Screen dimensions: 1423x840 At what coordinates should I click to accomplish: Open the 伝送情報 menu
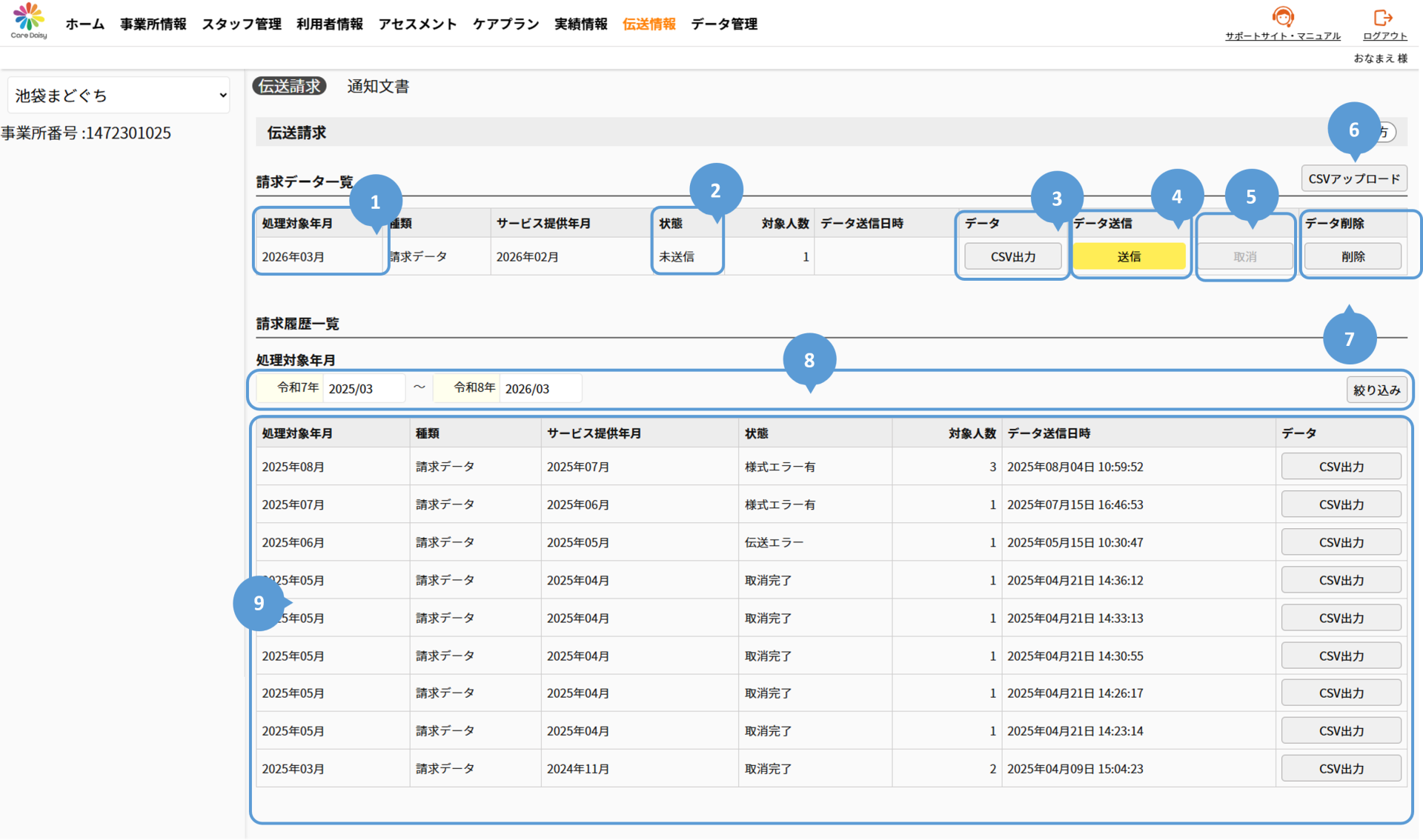pyautogui.click(x=649, y=24)
